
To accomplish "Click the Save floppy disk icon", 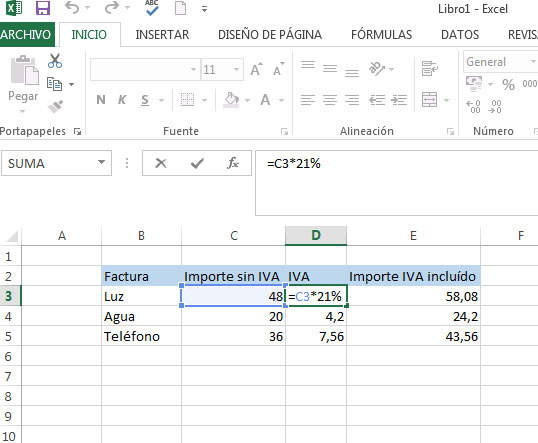I will (x=43, y=8).
